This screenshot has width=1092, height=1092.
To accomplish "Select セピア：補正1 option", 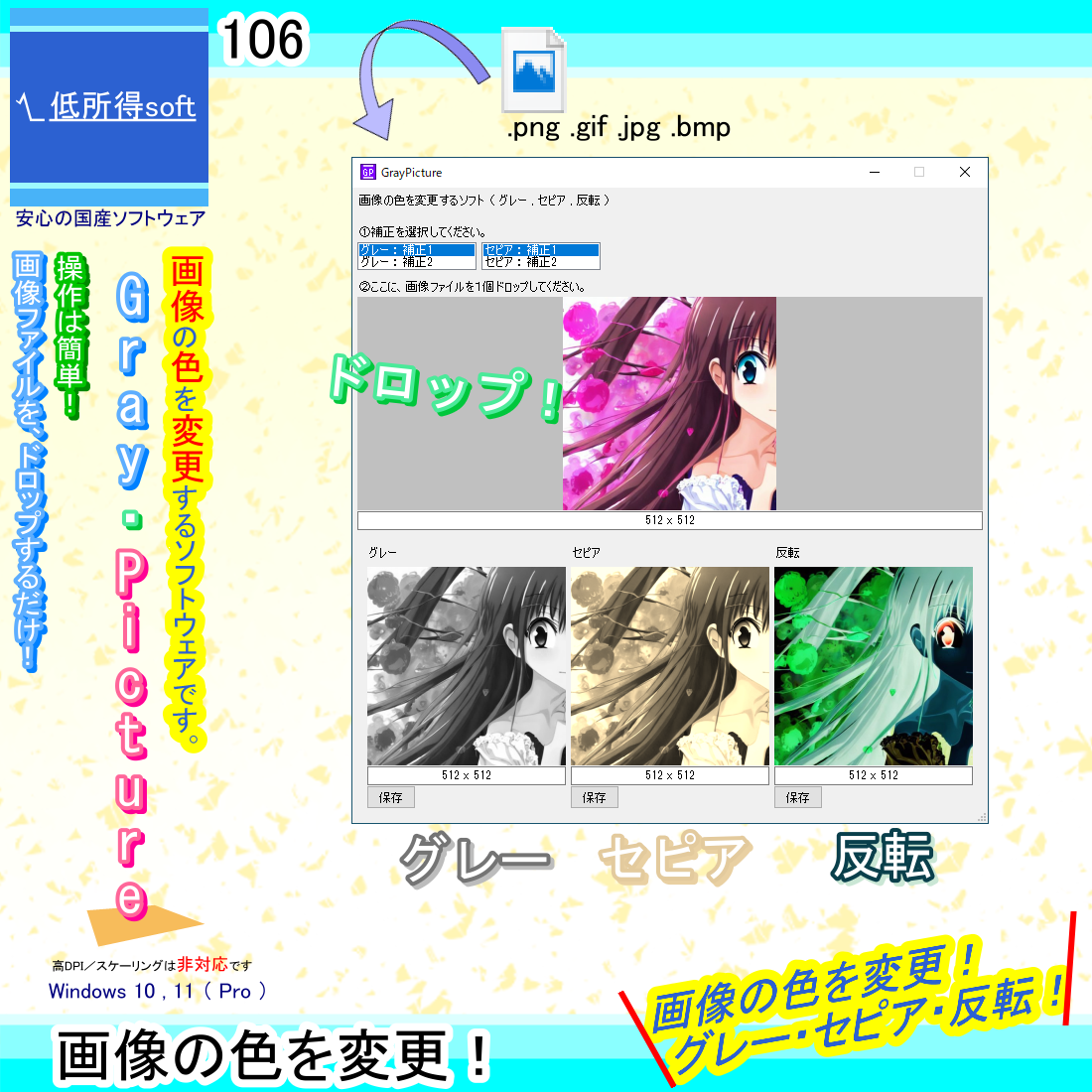I will point(541,250).
